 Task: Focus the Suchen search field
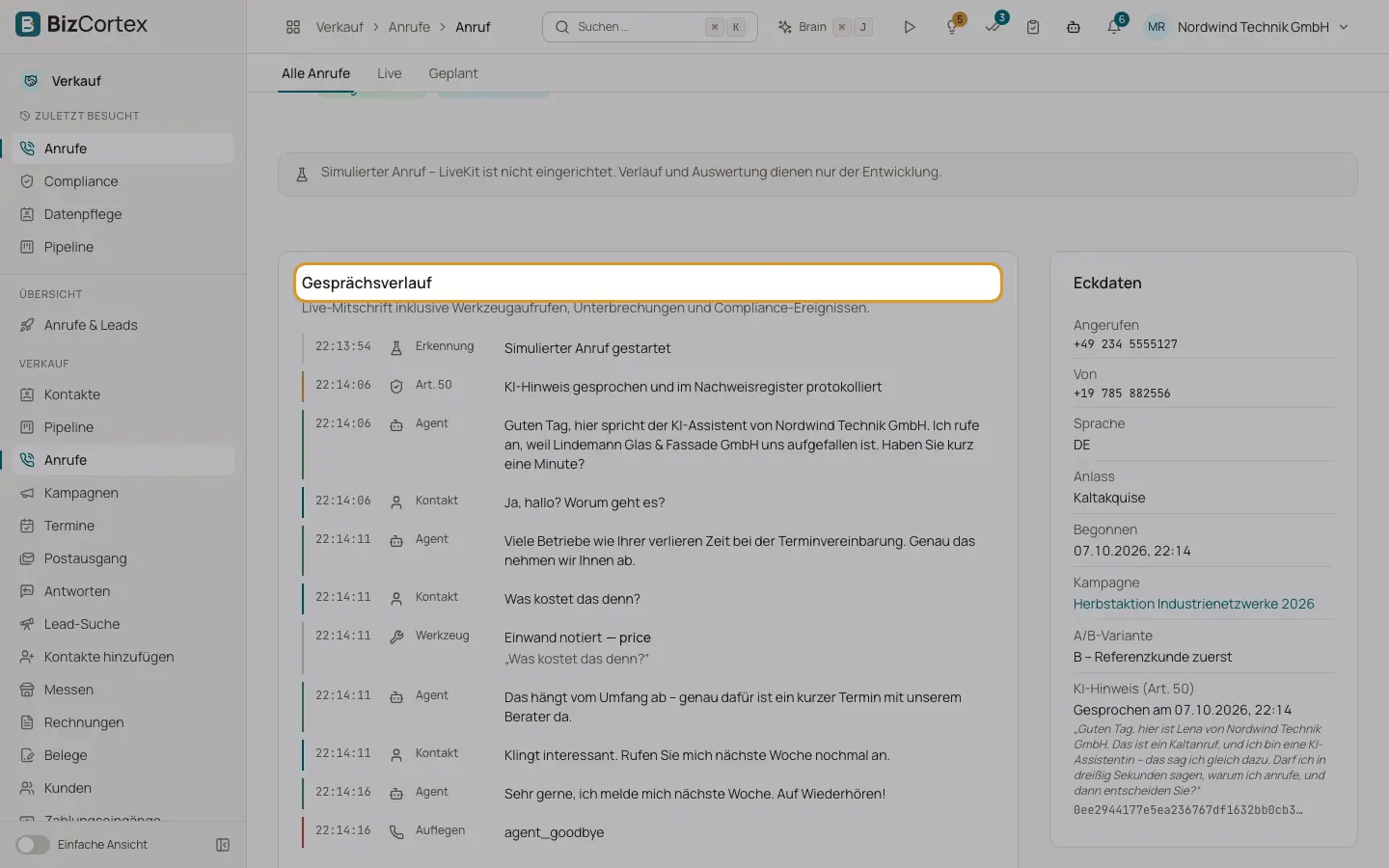[x=650, y=27]
